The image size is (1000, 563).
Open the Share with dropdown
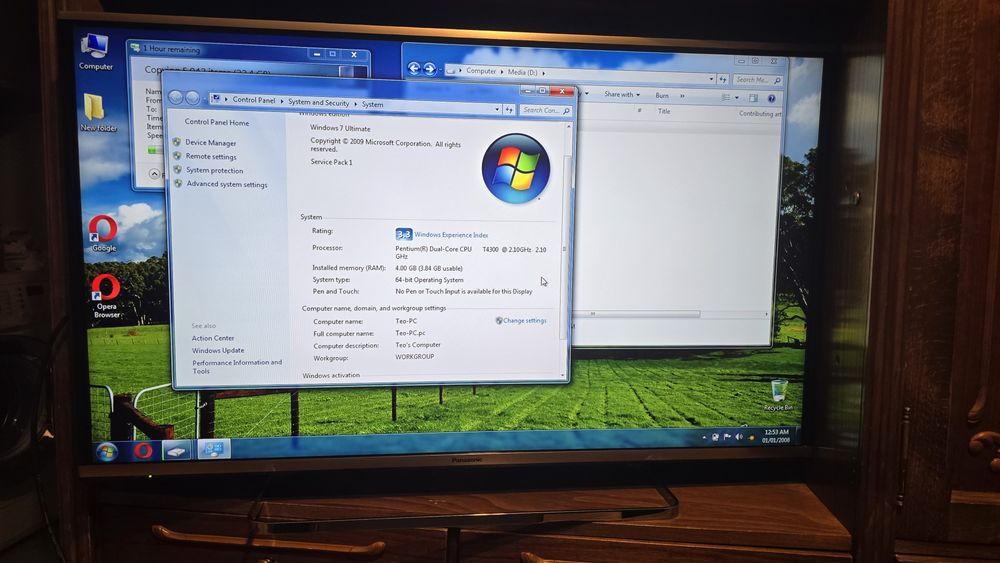pyautogui.click(x=622, y=94)
